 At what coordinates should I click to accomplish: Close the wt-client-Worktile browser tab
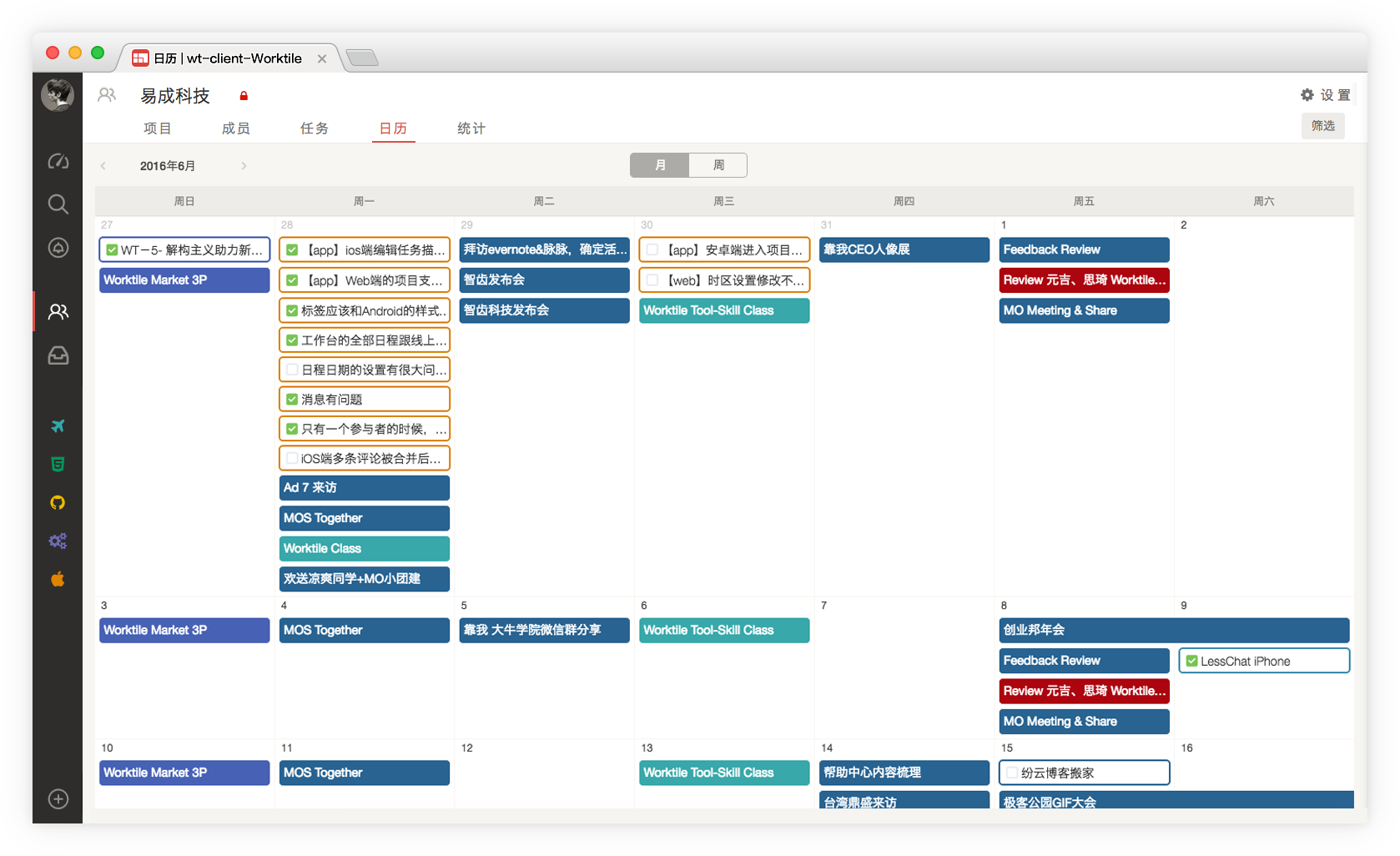click(x=322, y=58)
